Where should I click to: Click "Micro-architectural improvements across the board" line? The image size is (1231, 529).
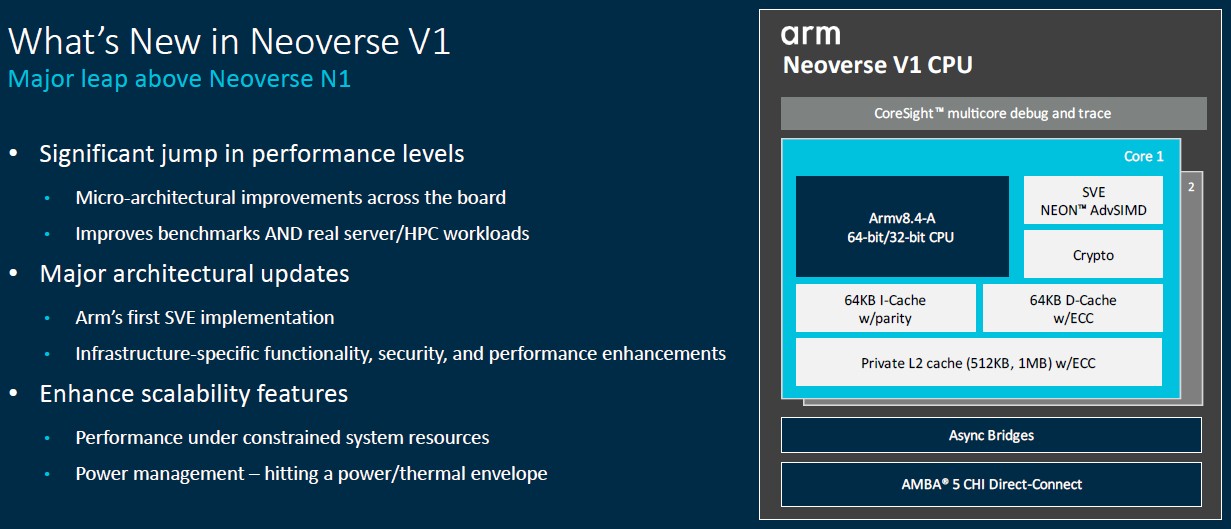[290, 197]
